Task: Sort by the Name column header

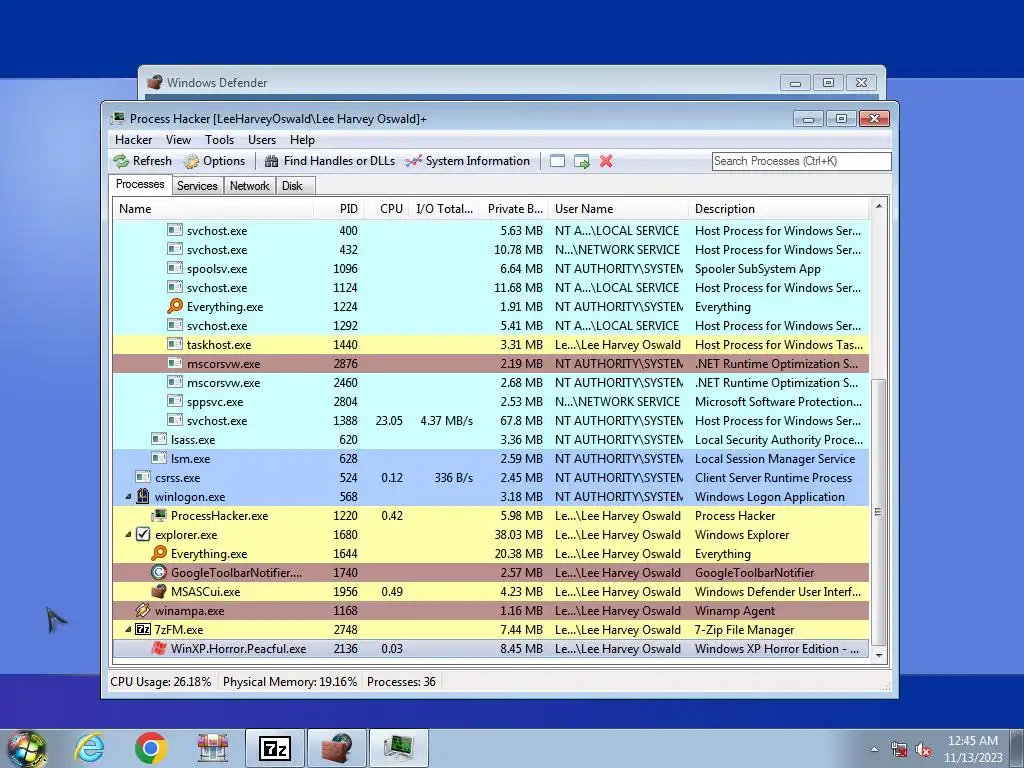Action: pos(213,209)
